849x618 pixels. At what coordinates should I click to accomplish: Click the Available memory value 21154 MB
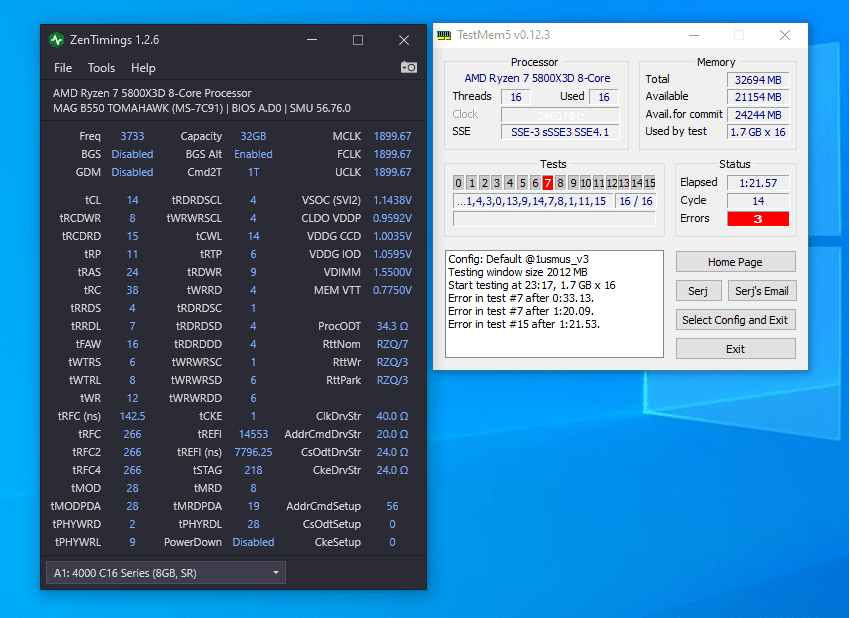click(757, 97)
